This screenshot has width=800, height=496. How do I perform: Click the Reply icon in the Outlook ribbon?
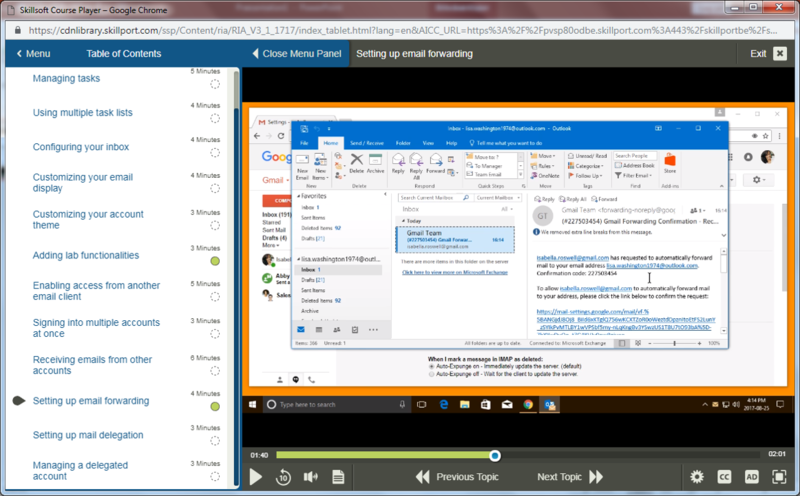(398, 163)
